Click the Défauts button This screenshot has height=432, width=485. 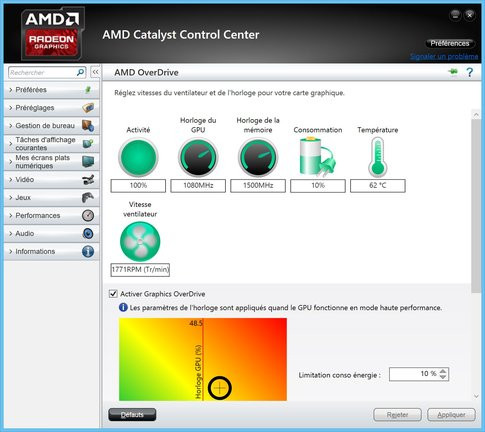132,415
